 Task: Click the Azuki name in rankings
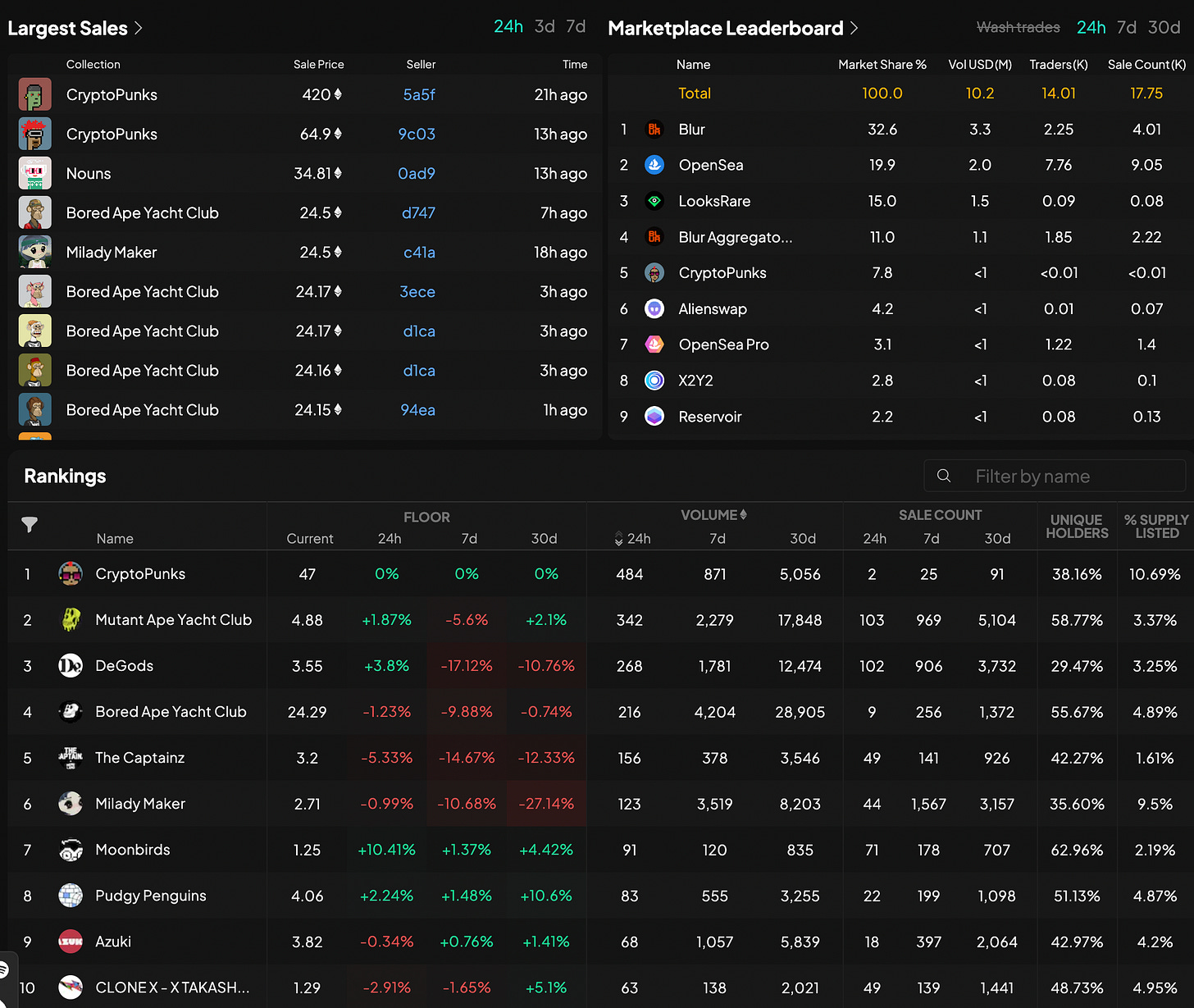click(113, 942)
